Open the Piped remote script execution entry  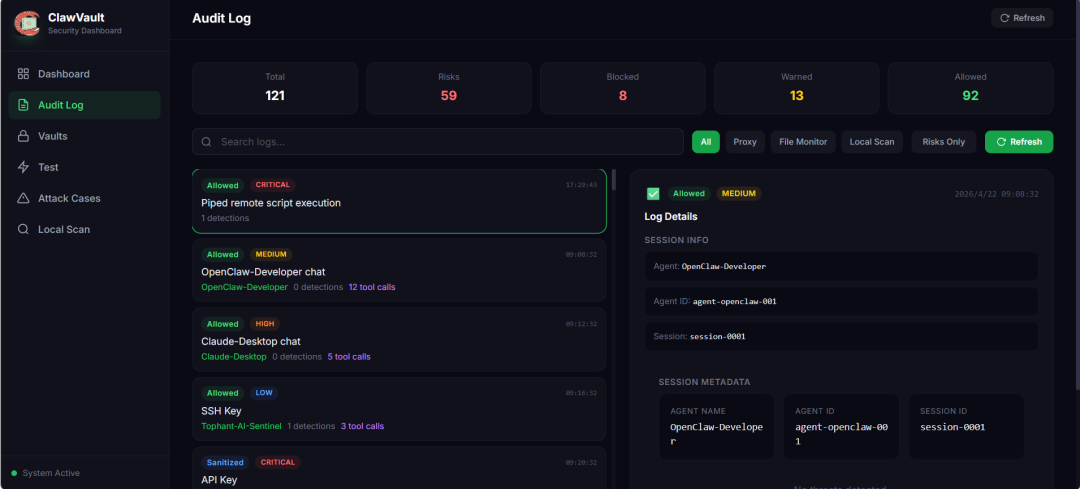399,202
